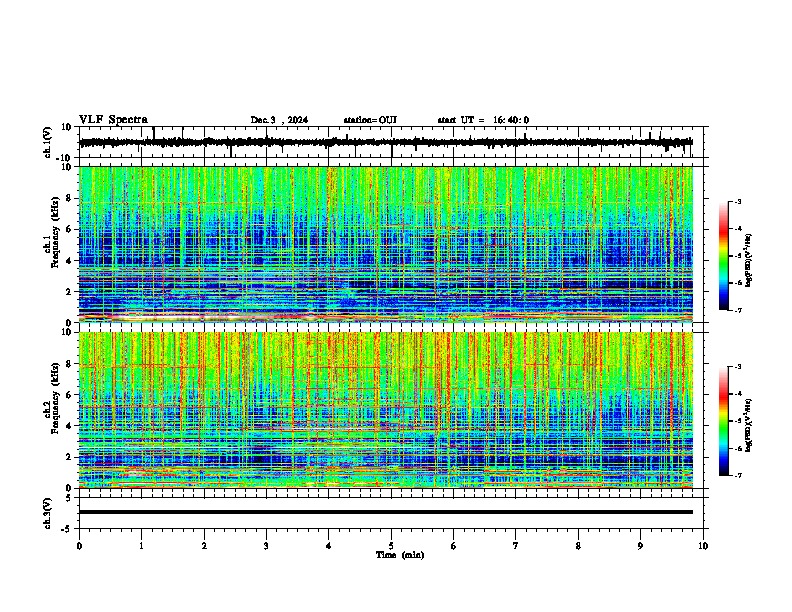This screenshot has height=612, width=792.
Task: Click the "-10" tick on ch.1(V) axis
Action: pos(65,158)
